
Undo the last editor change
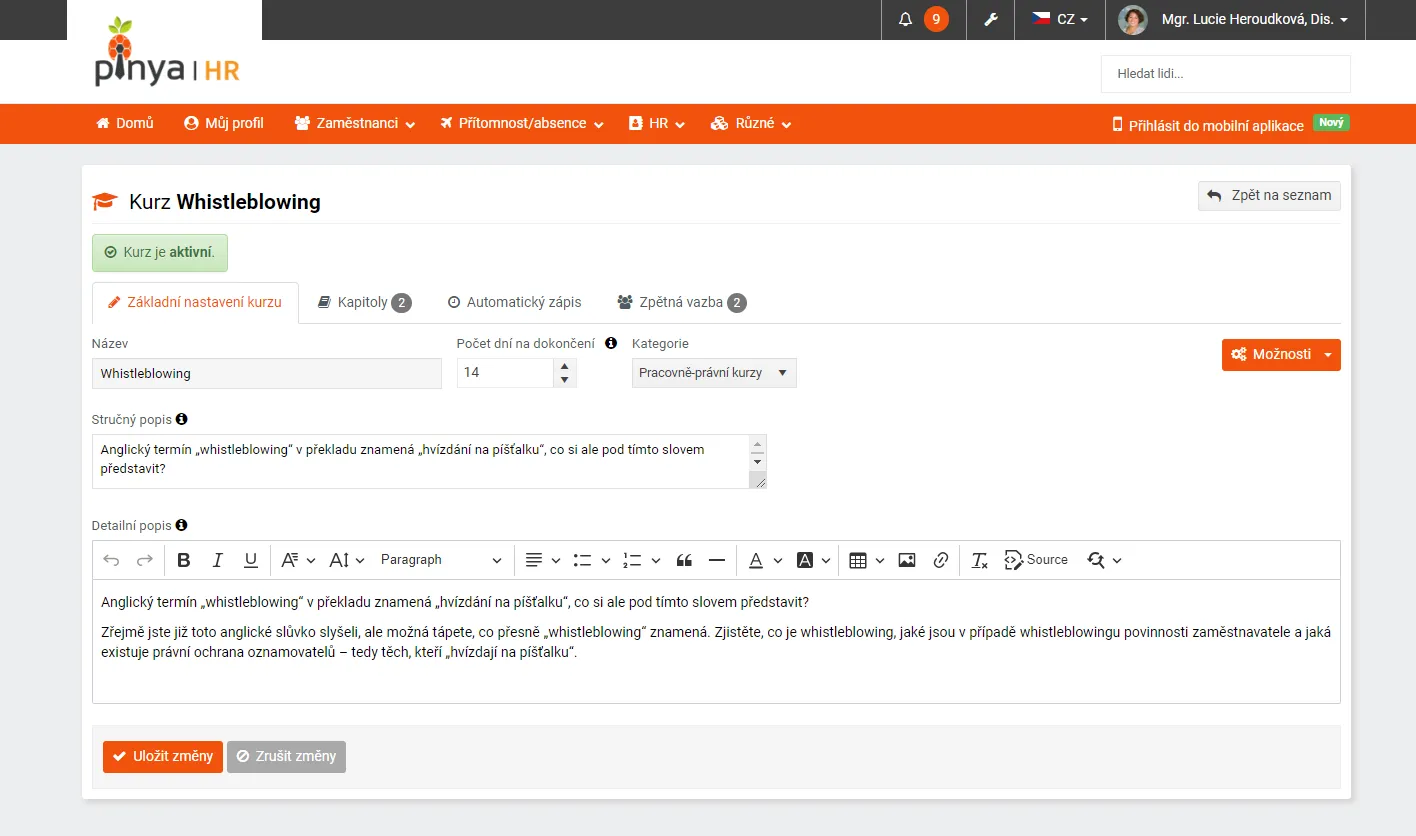111,560
